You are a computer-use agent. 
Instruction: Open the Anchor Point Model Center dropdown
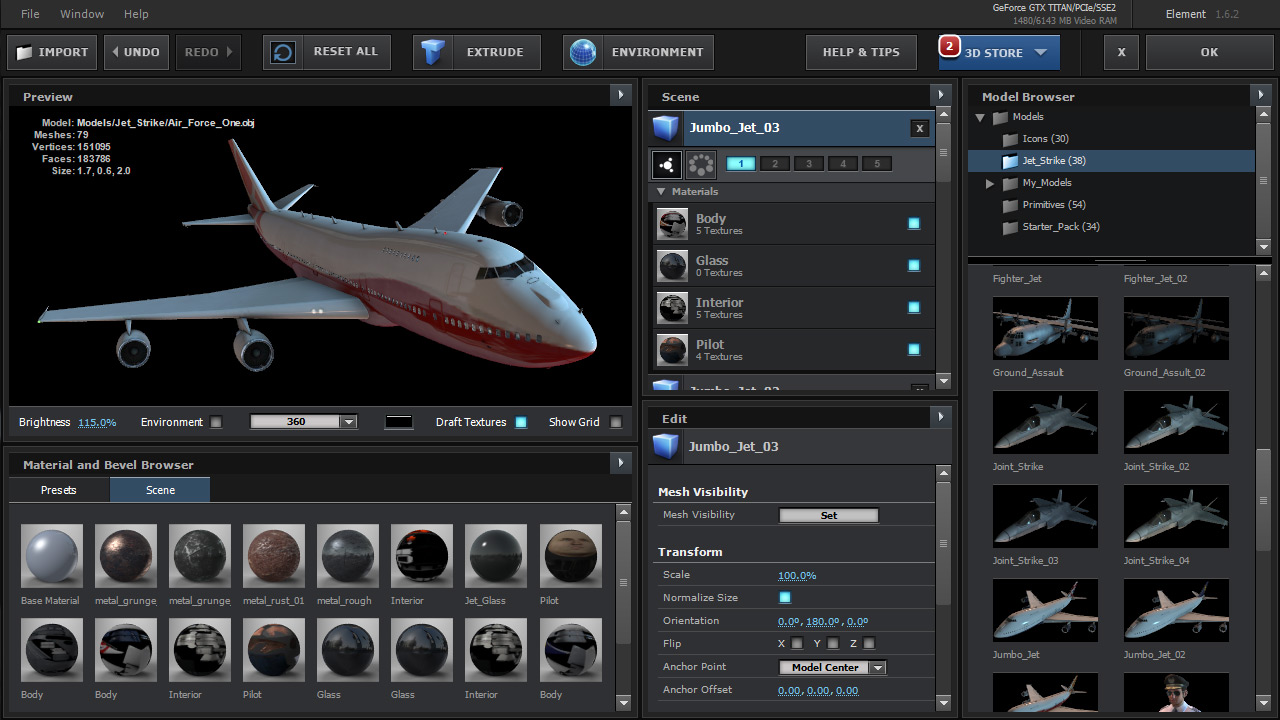pyautogui.click(x=832, y=668)
